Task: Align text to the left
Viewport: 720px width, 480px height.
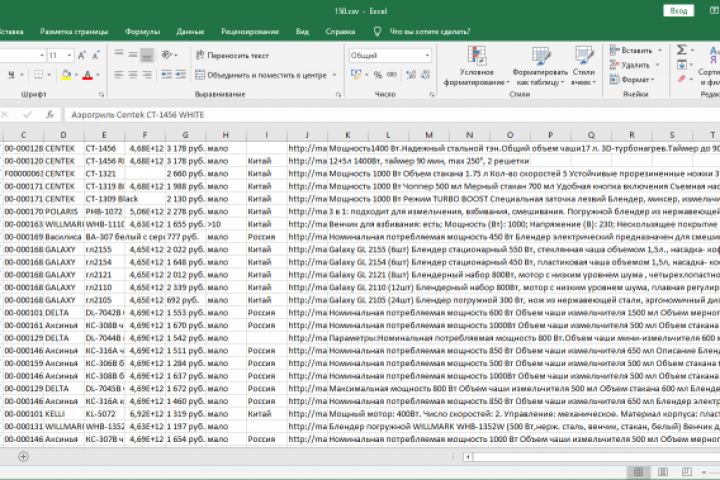Action: point(118,74)
